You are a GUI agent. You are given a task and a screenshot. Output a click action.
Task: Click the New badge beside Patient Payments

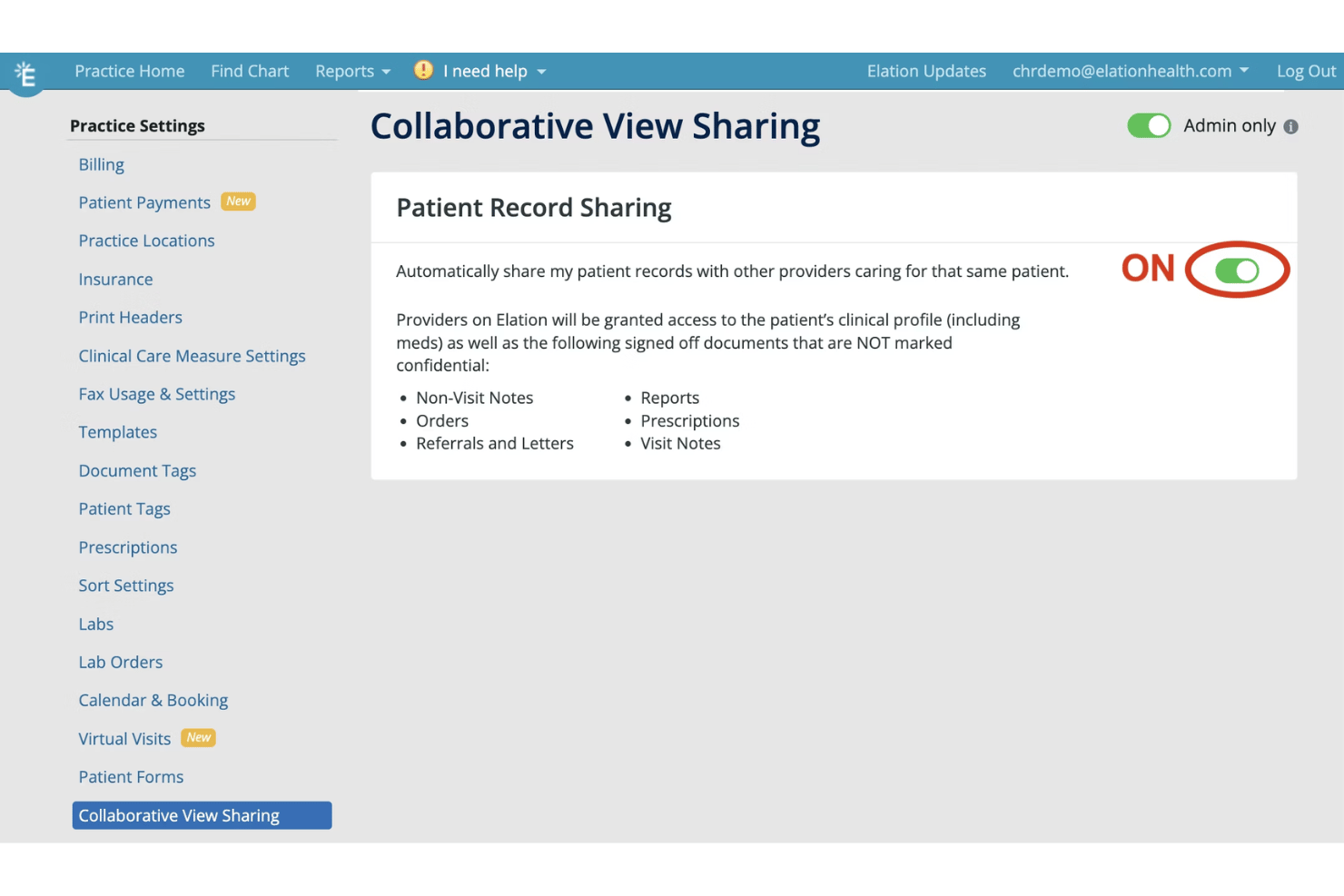pyautogui.click(x=238, y=202)
